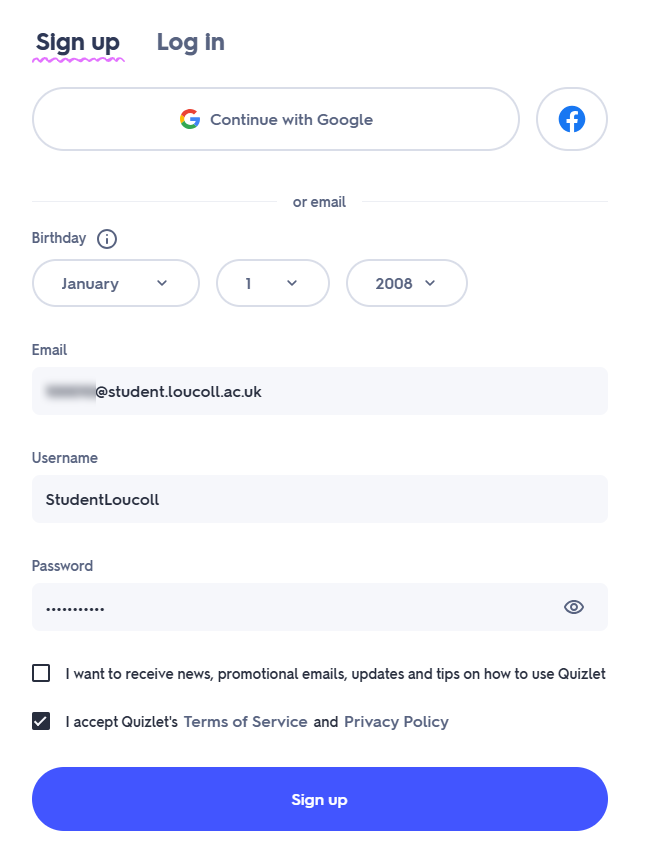Switch to the Log in tab

click(190, 42)
